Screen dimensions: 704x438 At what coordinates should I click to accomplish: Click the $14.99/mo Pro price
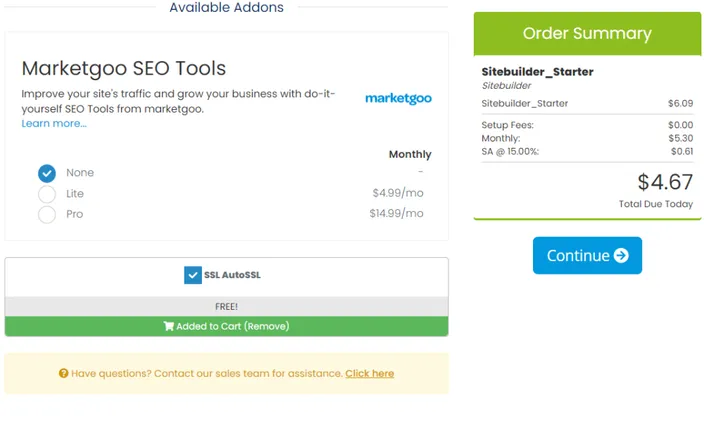pos(396,213)
